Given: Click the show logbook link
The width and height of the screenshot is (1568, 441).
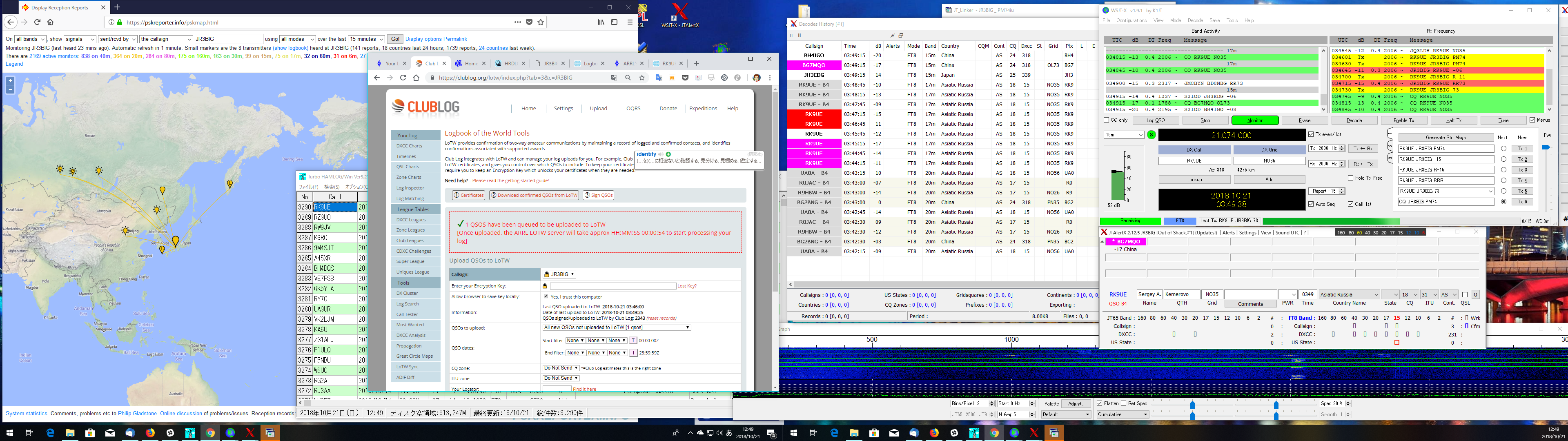Looking at the screenshot, I should pos(290,47).
